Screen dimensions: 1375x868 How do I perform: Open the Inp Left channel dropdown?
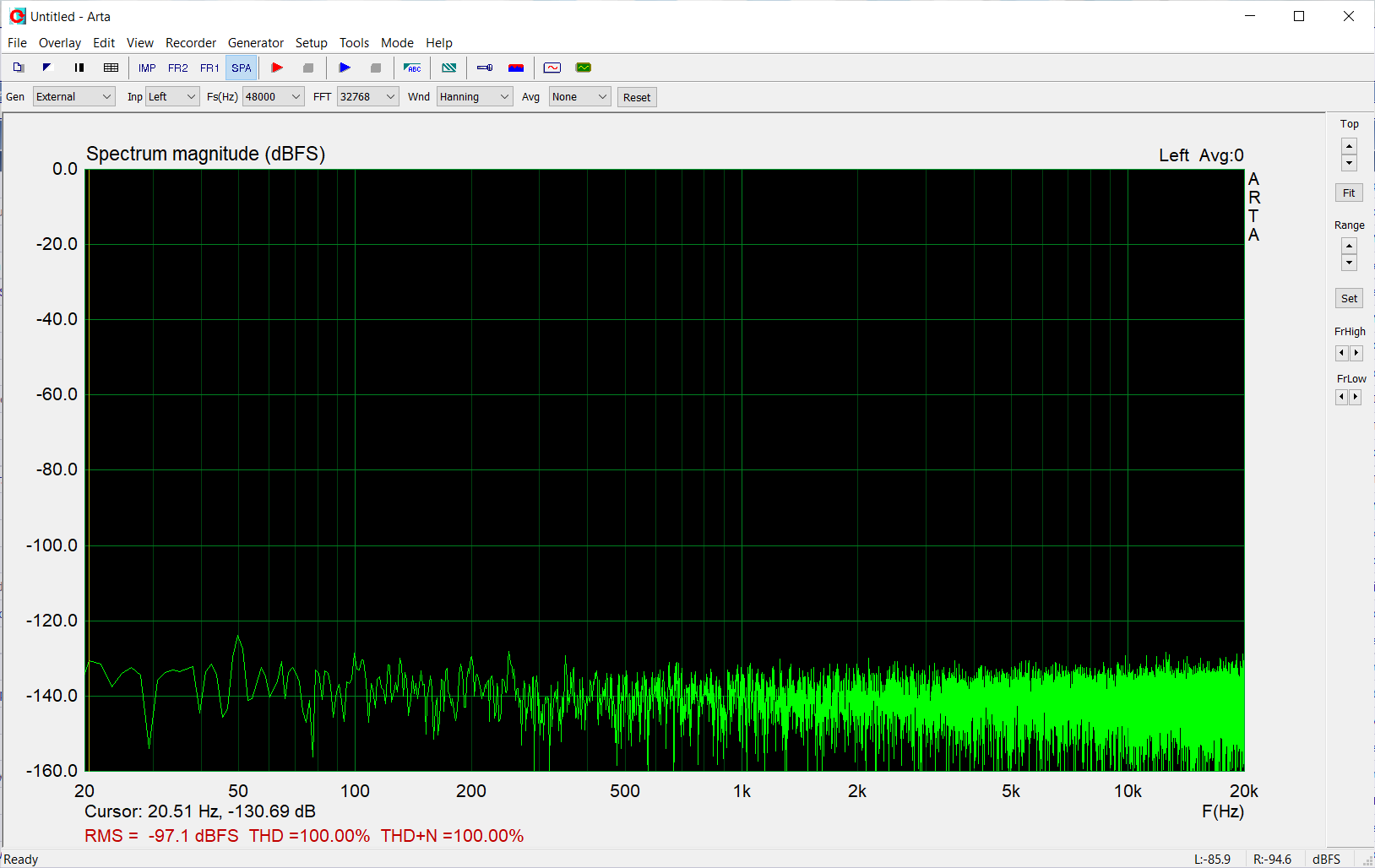[x=172, y=97]
